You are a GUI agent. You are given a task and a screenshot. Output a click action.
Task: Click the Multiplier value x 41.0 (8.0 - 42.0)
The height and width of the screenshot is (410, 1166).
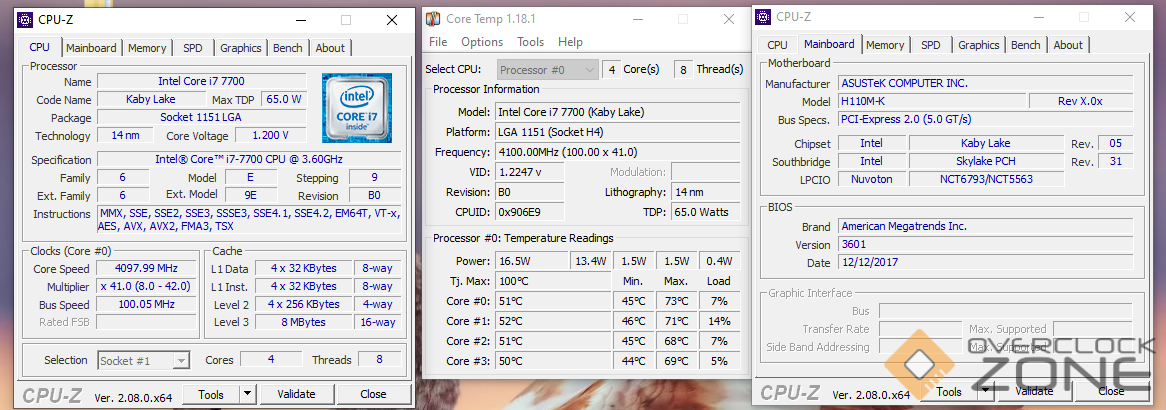pyautogui.click(x=147, y=286)
